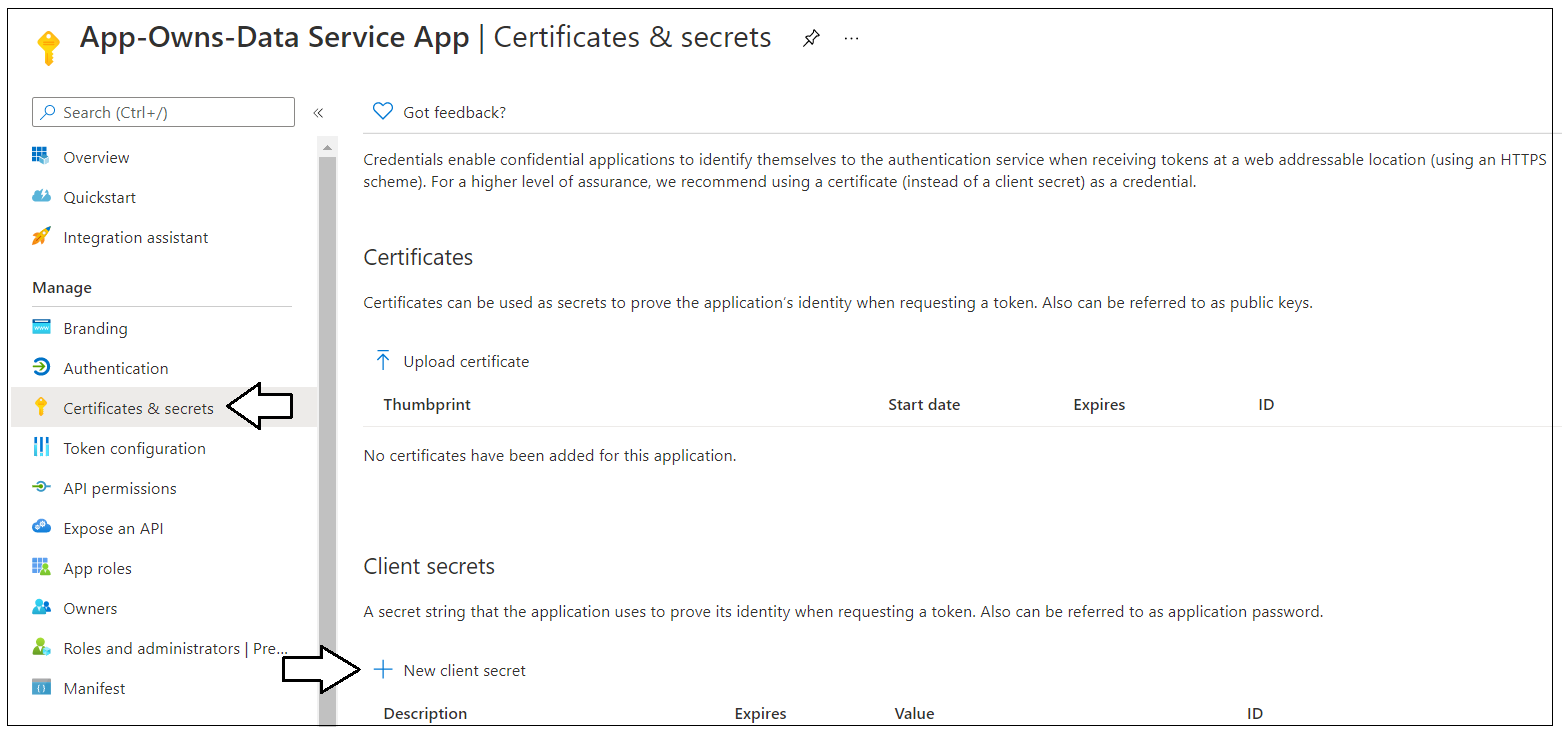This screenshot has height=736, width=1562.
Task: Open Token configuration
Action: pyautogui.click(x=134, y=448)
